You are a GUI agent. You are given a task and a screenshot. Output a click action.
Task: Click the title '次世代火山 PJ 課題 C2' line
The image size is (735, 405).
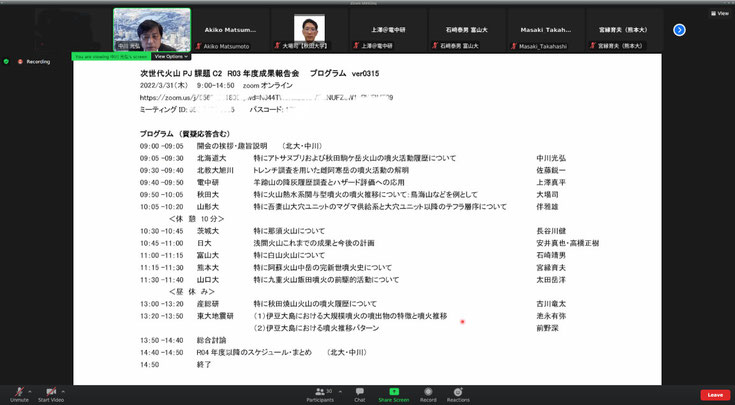click(x=259, y=73)
